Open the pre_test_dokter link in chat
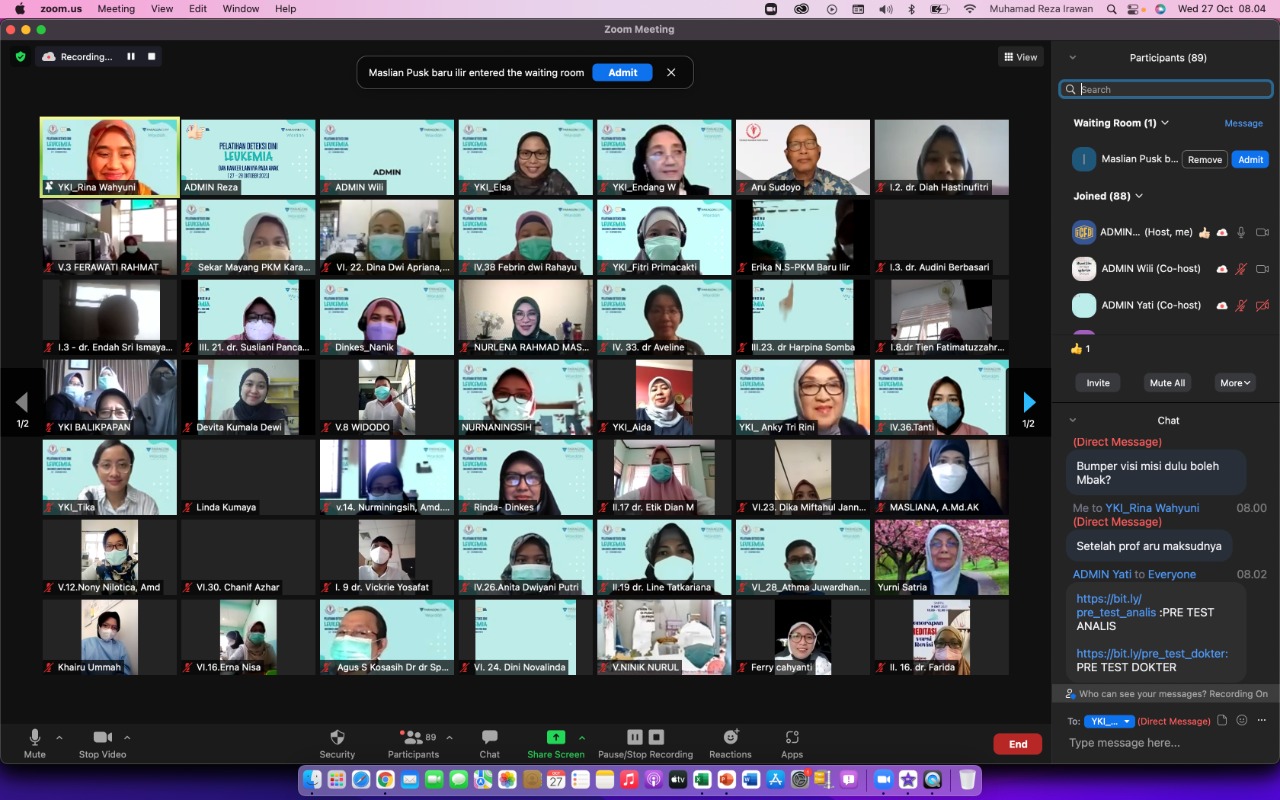Viewport: 1280px width, 800px height. tap(1151, 654)
